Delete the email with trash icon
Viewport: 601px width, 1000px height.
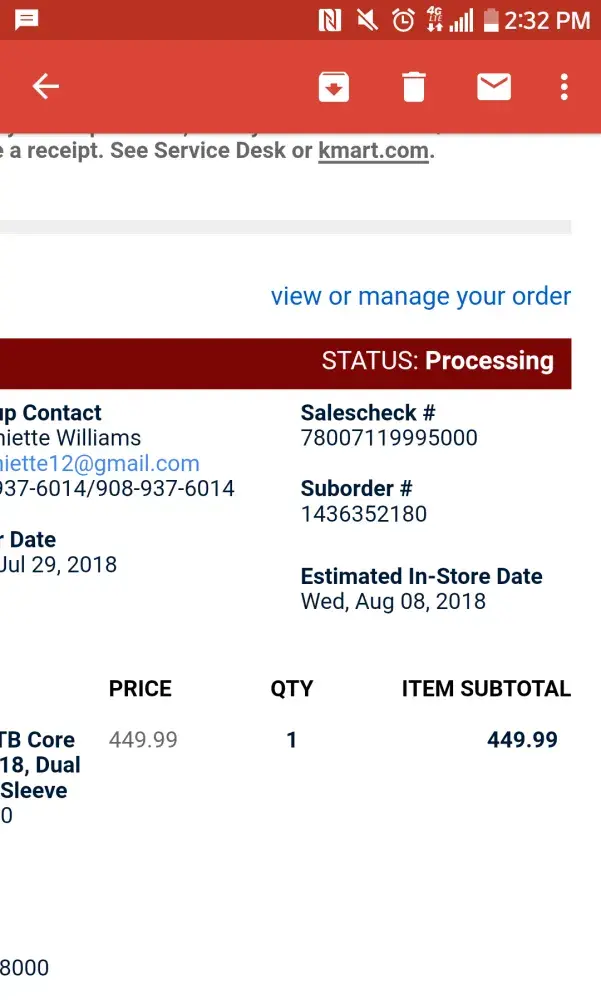coord(413,87)
